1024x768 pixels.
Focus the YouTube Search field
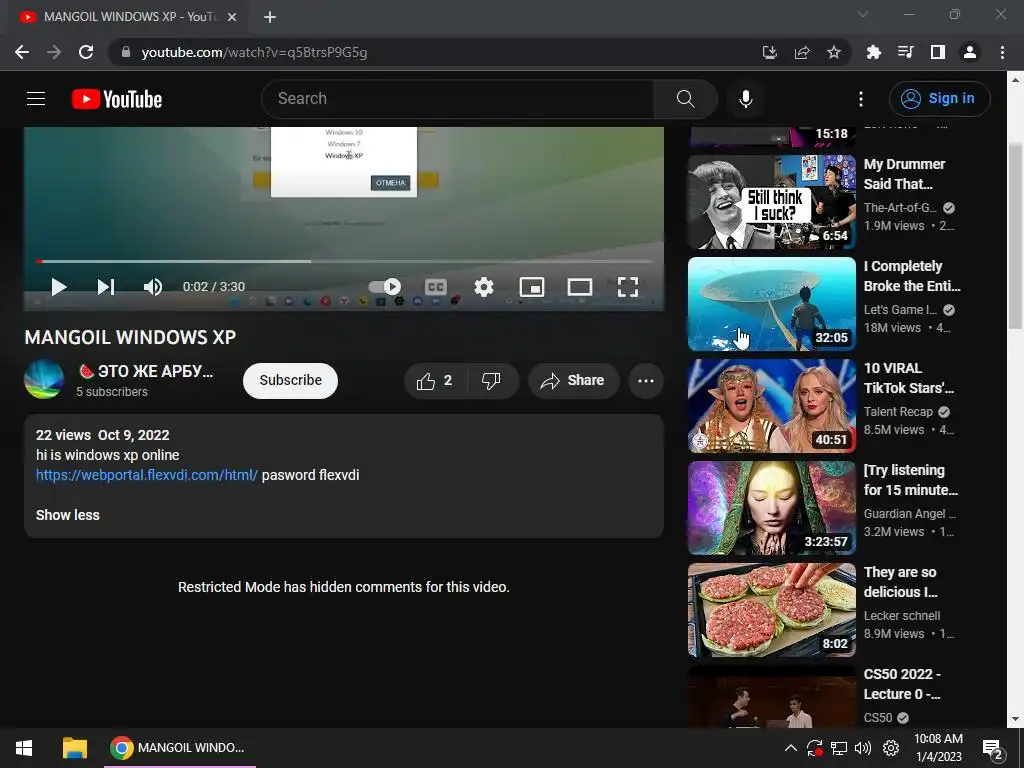[x=458, y=99]
